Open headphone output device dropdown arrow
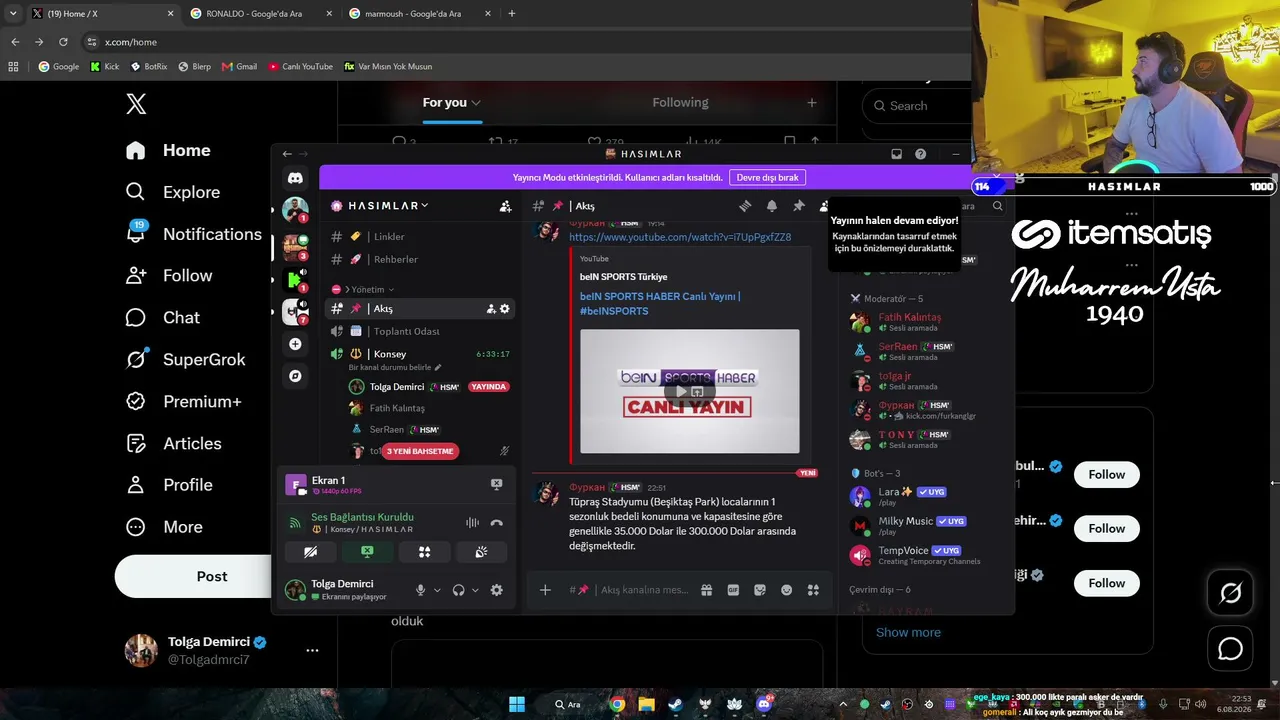Viewport: 1280px width, 720px height. pyautogui.click(x=475, y=590)
